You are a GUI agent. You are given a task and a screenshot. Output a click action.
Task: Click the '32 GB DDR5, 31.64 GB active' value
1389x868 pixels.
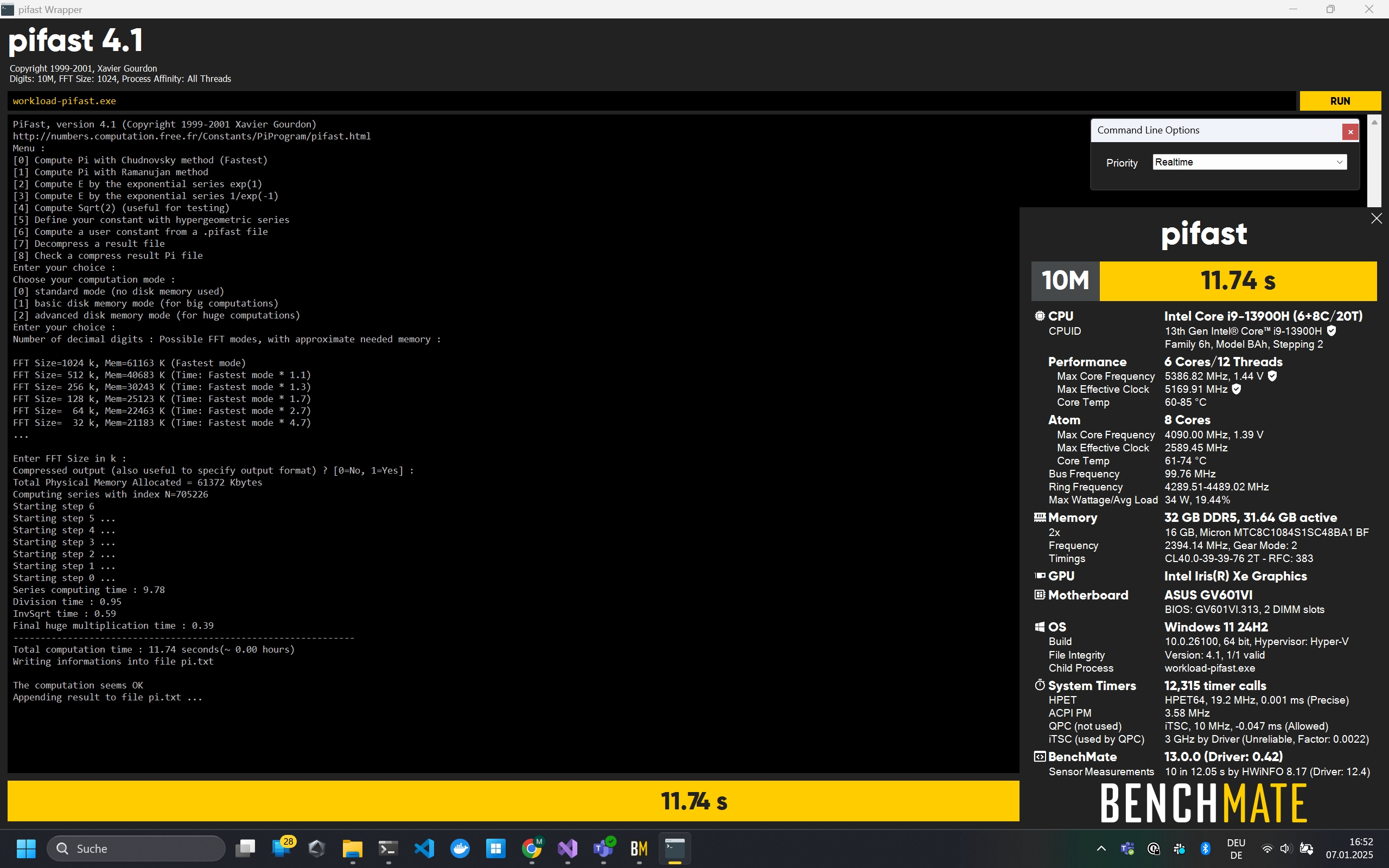point(1251,518)
